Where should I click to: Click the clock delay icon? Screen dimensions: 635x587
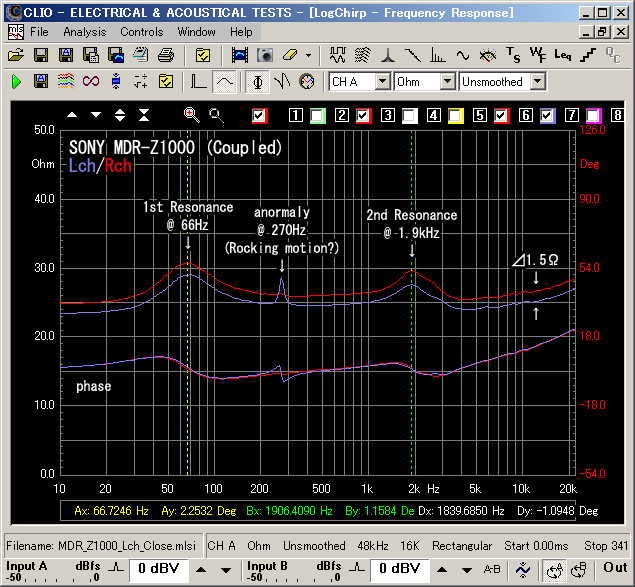[307, 82]
